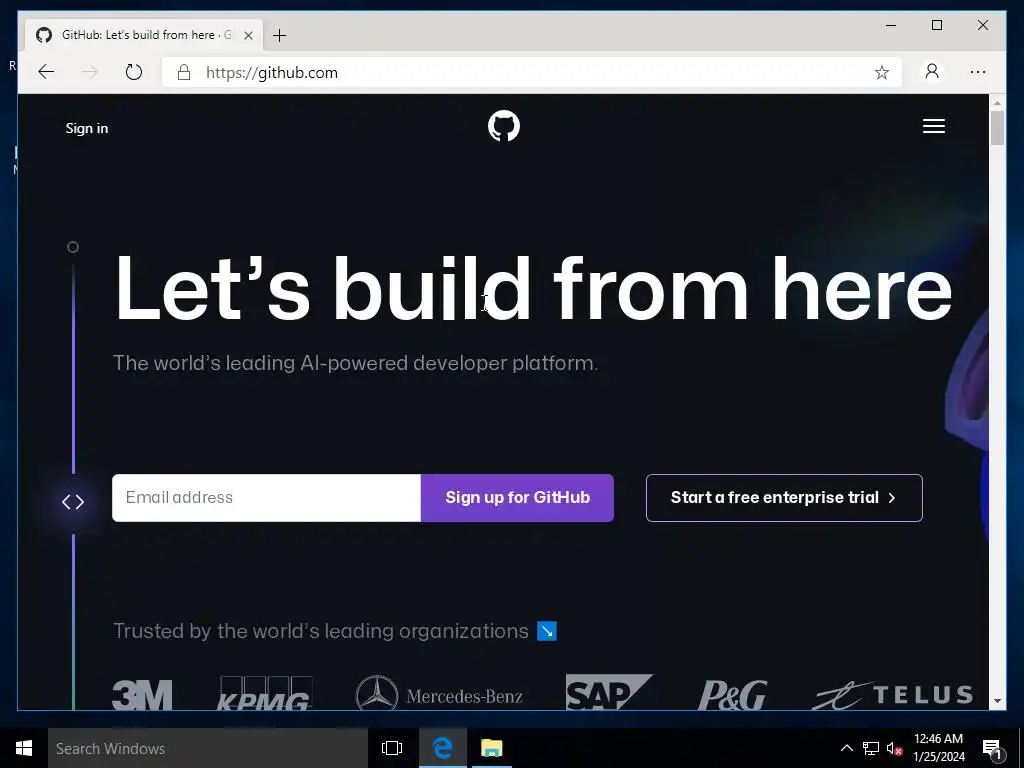Click the 3M logo
The width and height of the screenshot is (1024, 768).
142,694
